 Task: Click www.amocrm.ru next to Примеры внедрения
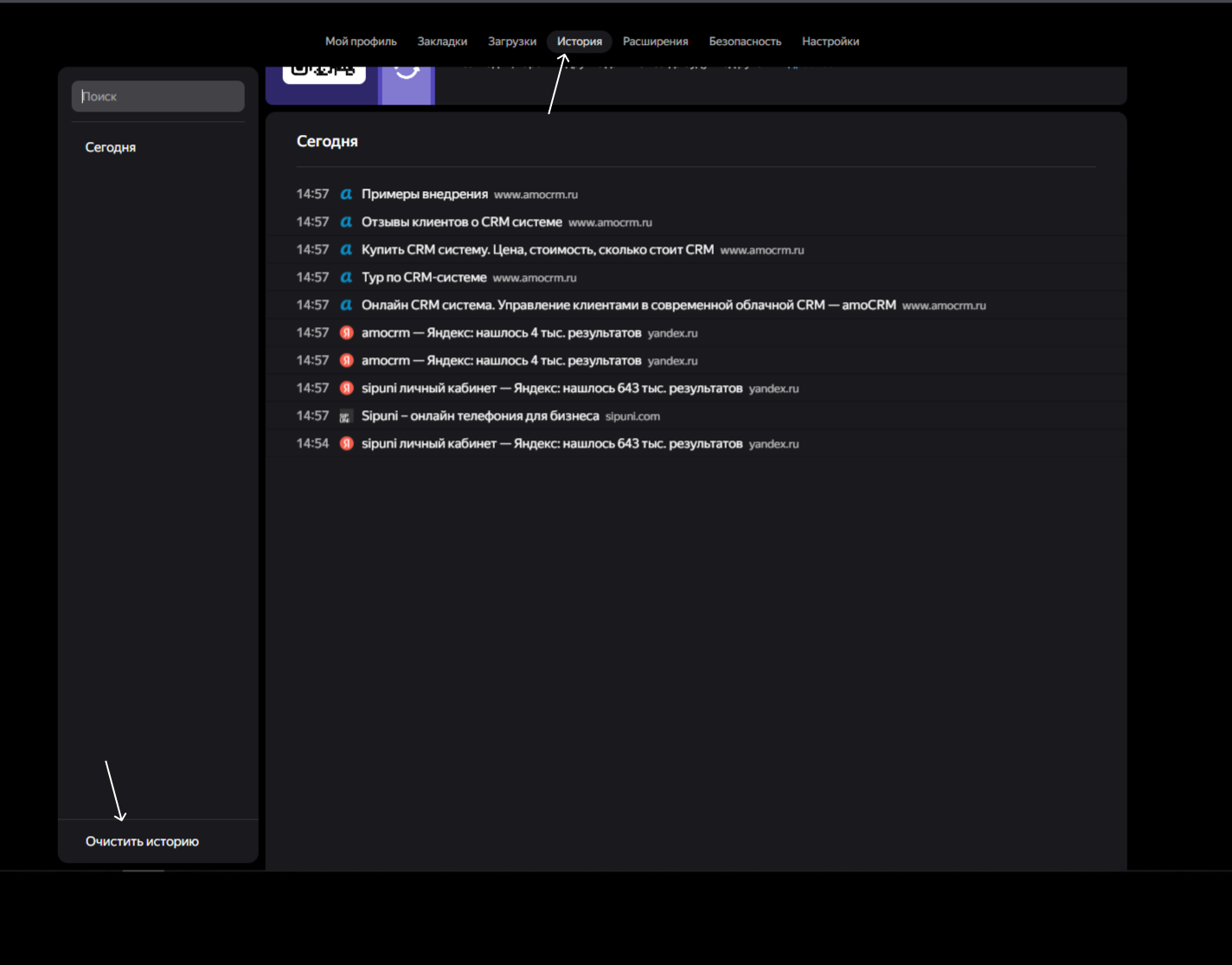coord(536,195)
